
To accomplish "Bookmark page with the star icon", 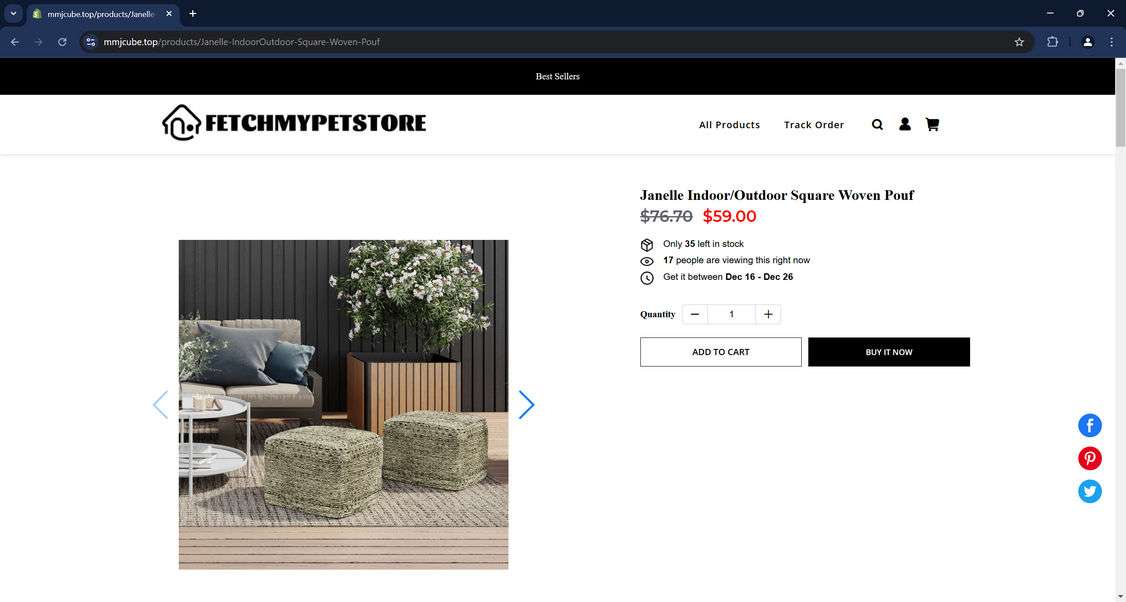I will (1019, 42).
